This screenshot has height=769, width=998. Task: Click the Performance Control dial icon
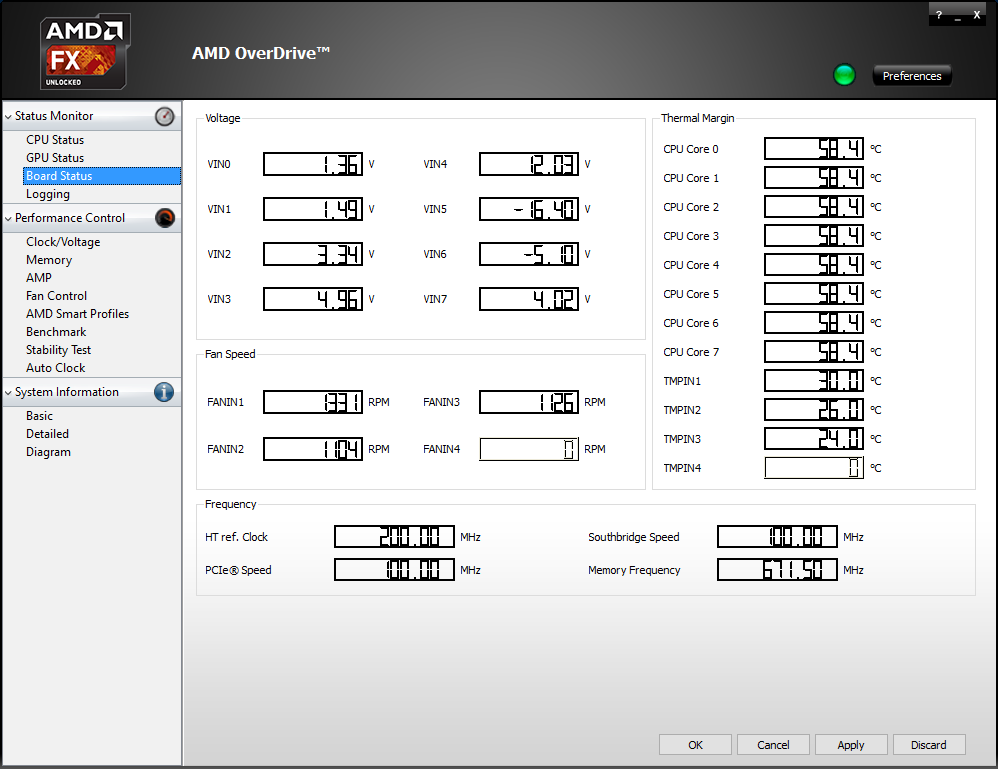click(164, 218)
